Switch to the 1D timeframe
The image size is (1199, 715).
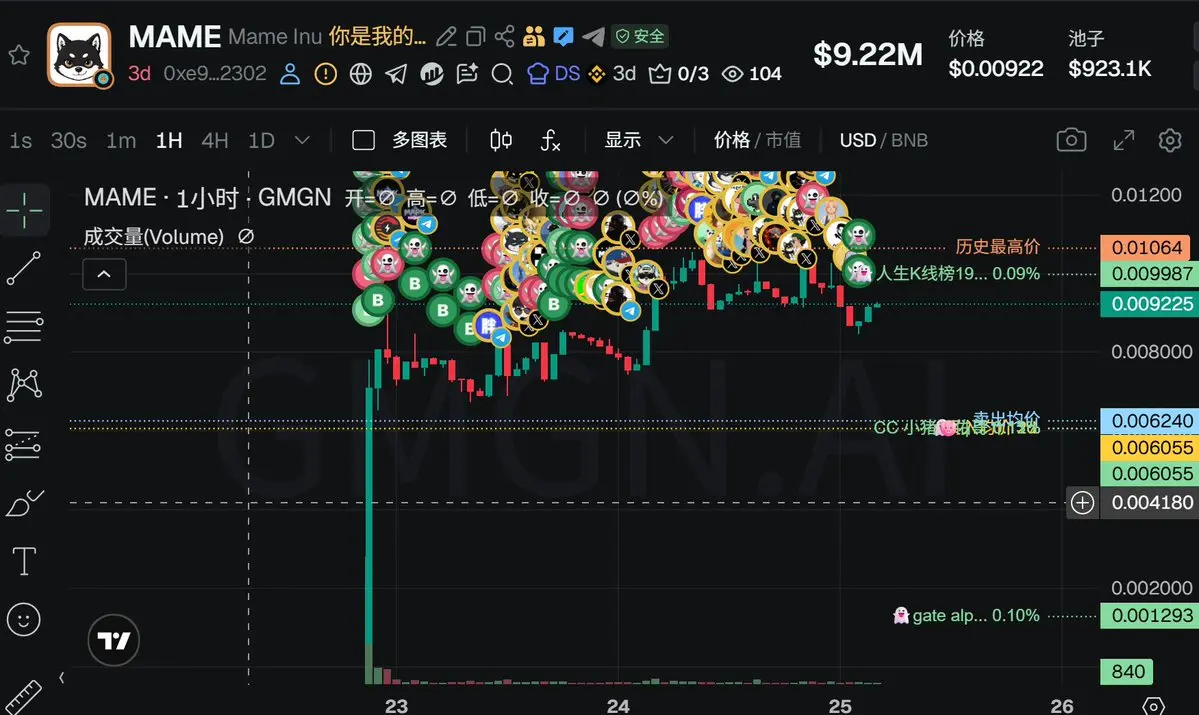coord(262,141)
